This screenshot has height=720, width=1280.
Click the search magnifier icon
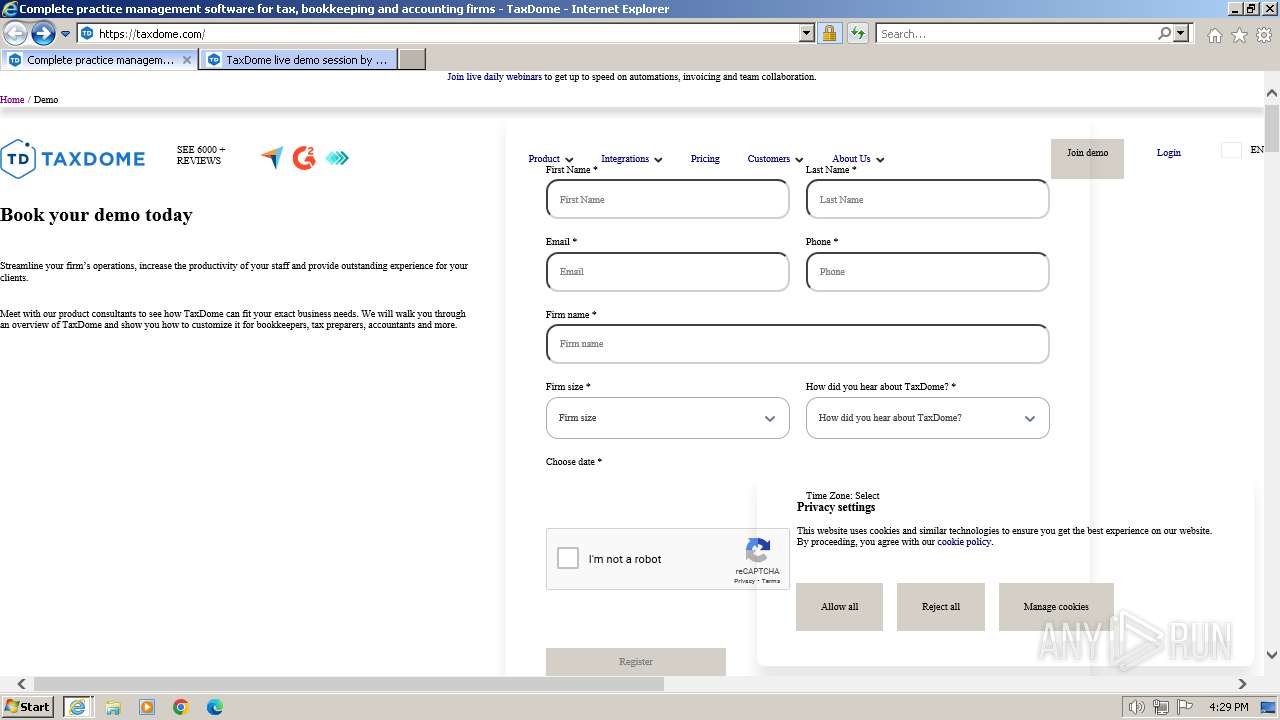click(1164, 33)
